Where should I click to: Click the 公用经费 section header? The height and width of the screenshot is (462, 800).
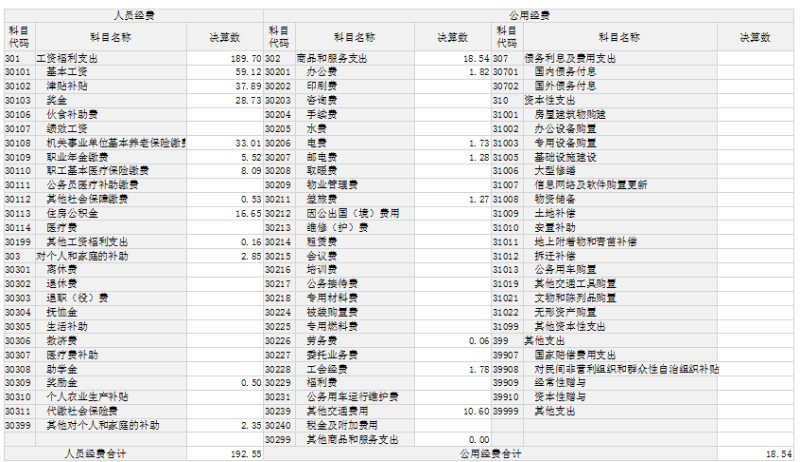pos(531,16)
